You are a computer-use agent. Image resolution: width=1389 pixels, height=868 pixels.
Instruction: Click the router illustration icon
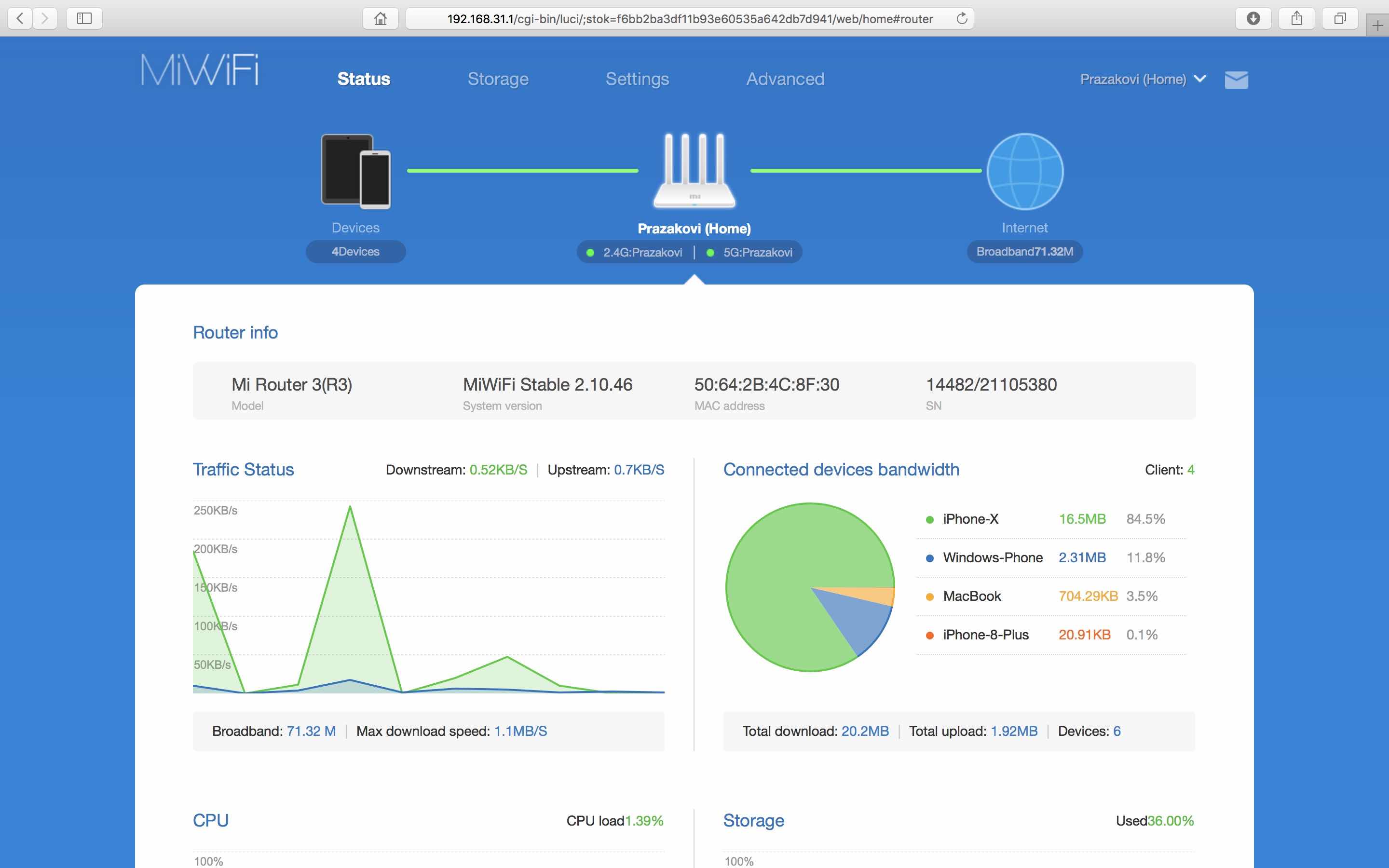point(694,171)
